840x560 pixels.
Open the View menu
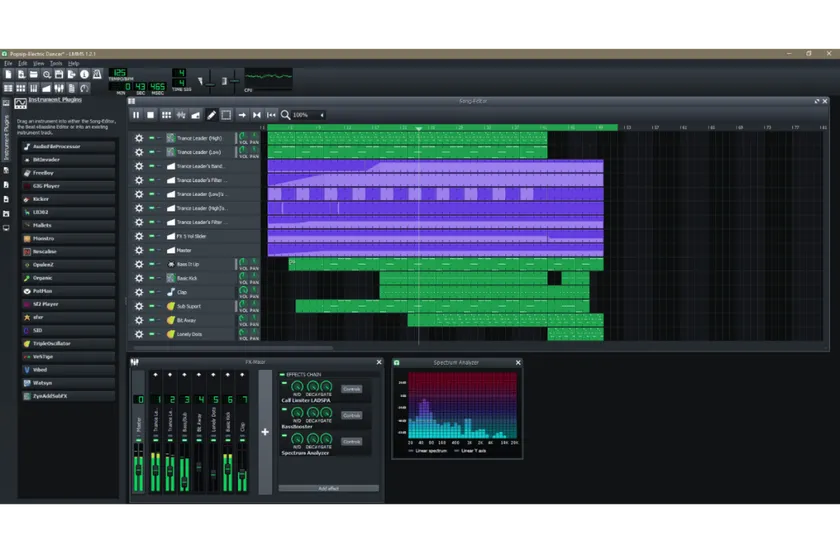[39, 63]
